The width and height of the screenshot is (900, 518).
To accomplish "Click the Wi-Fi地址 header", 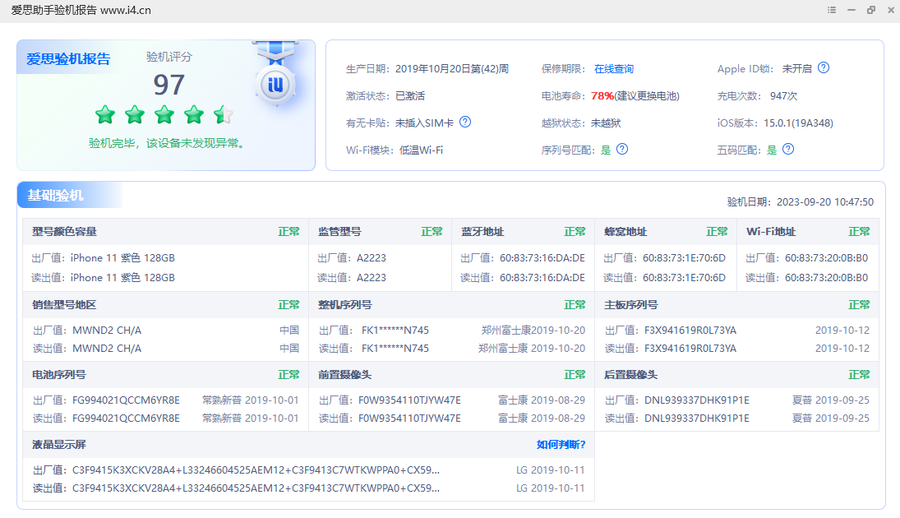I will tap(771, 231).
